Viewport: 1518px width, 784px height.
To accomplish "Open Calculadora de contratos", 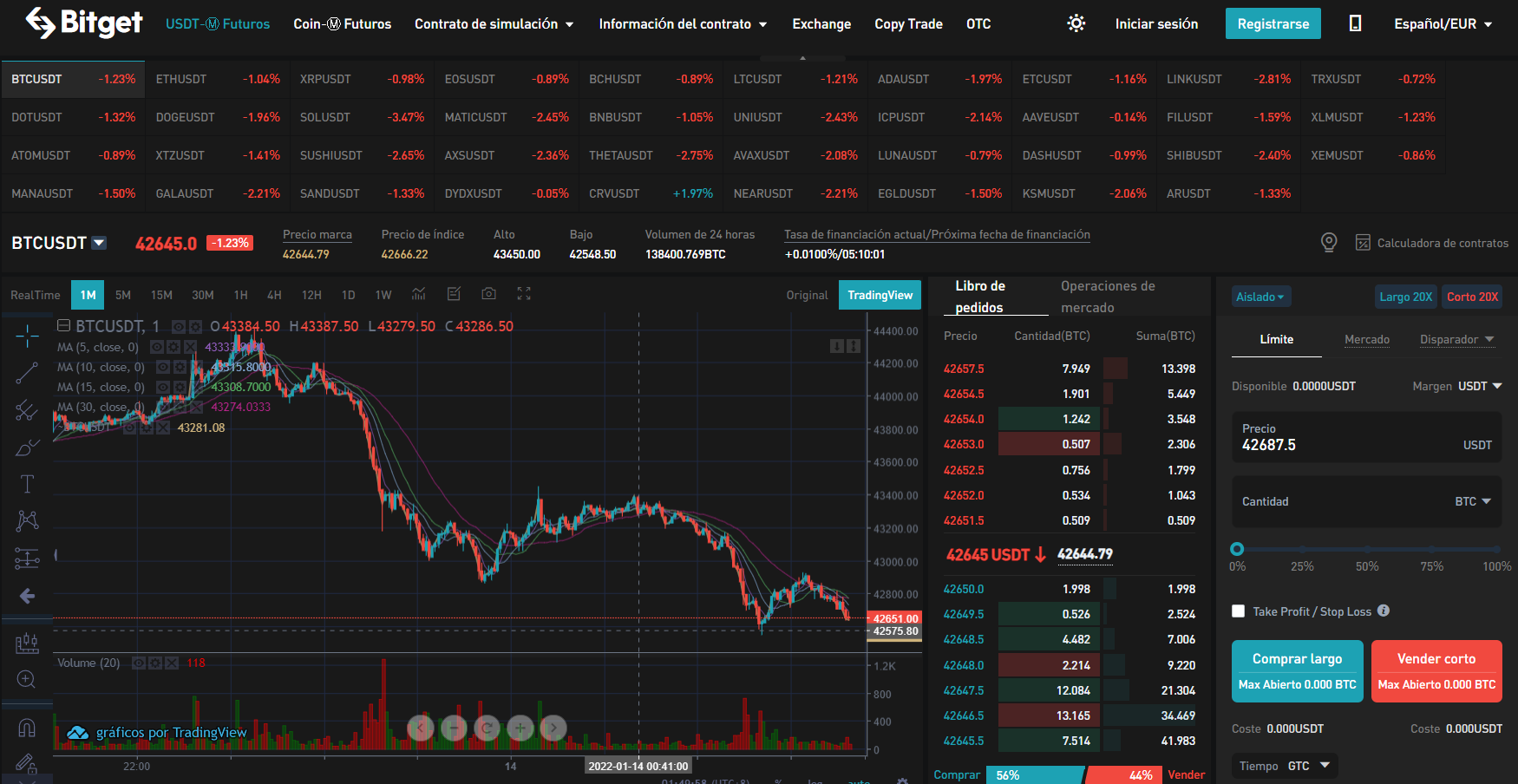I will click(1432, 243).
